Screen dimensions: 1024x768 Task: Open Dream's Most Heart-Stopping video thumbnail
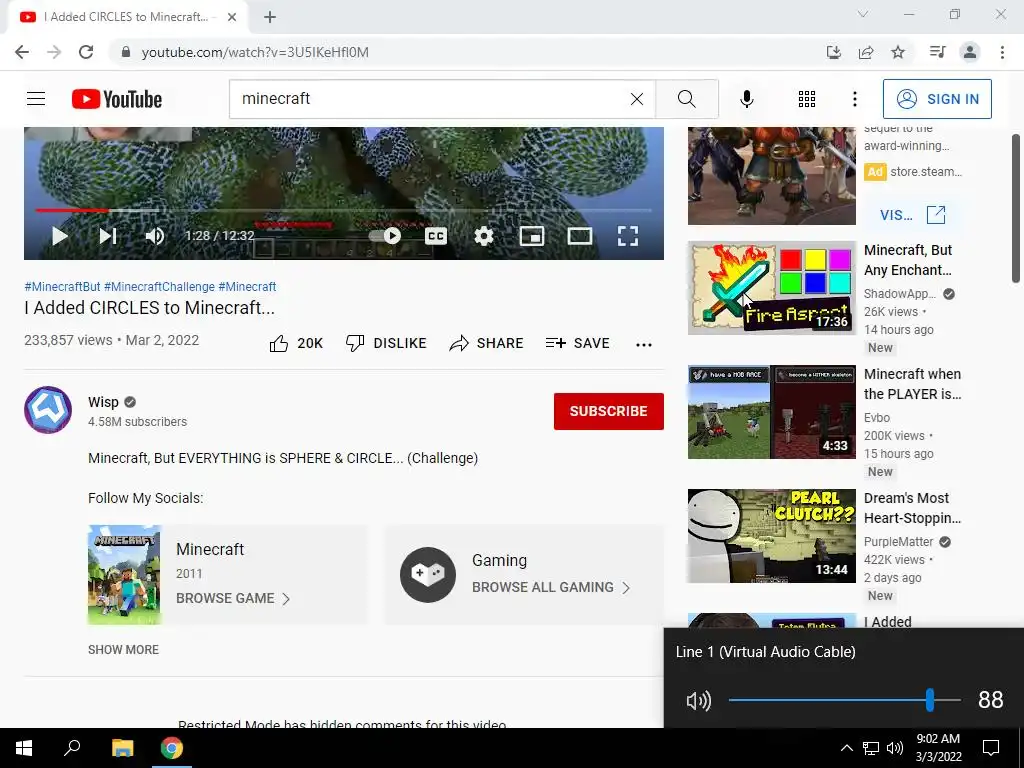point(772,536)
